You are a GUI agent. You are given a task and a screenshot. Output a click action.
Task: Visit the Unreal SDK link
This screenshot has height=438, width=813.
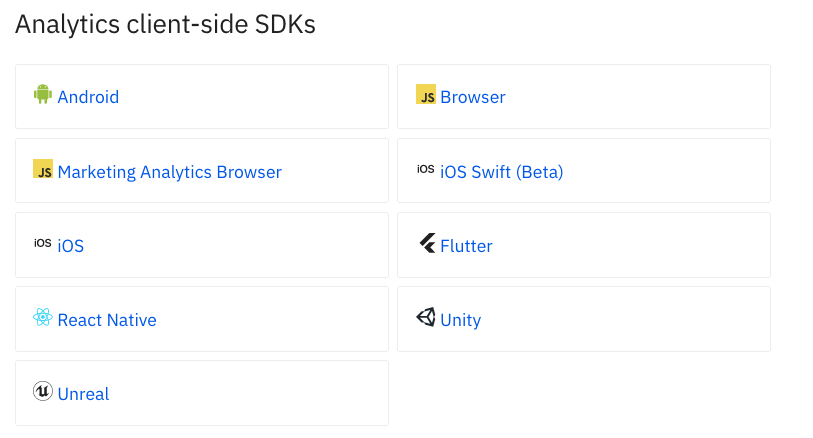[x=84, y=394]
